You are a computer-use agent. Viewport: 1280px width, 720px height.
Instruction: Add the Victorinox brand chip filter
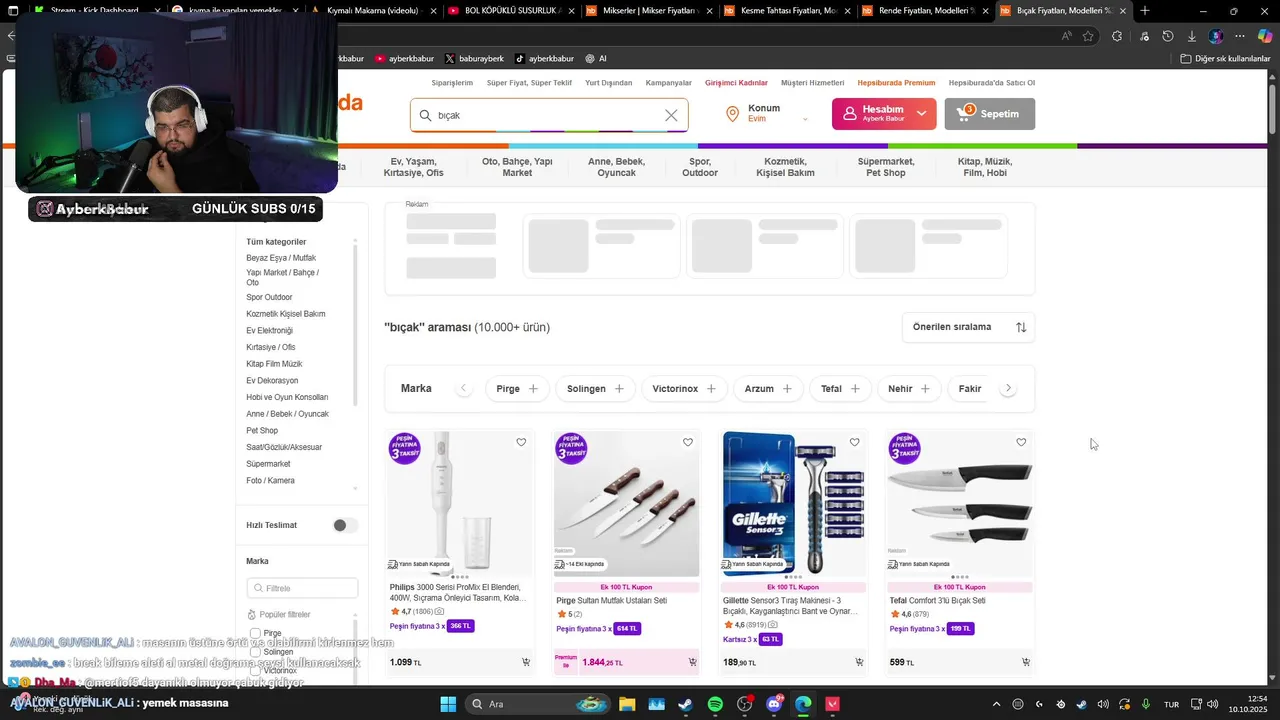click(684, 388)
